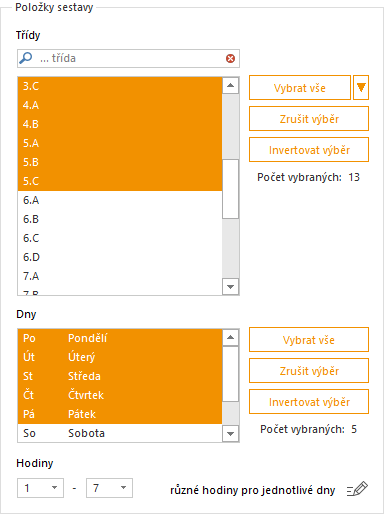Select Sobota in the days list

120,433
